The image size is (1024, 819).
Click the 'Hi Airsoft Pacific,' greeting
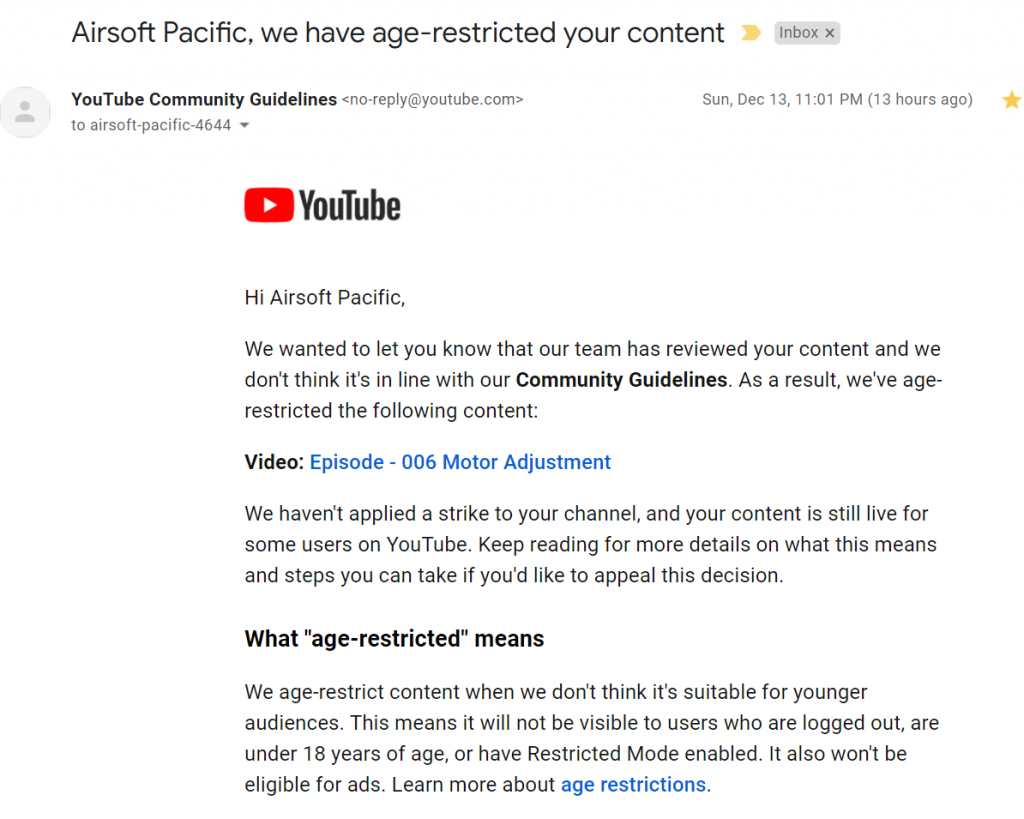click(325, 298)
